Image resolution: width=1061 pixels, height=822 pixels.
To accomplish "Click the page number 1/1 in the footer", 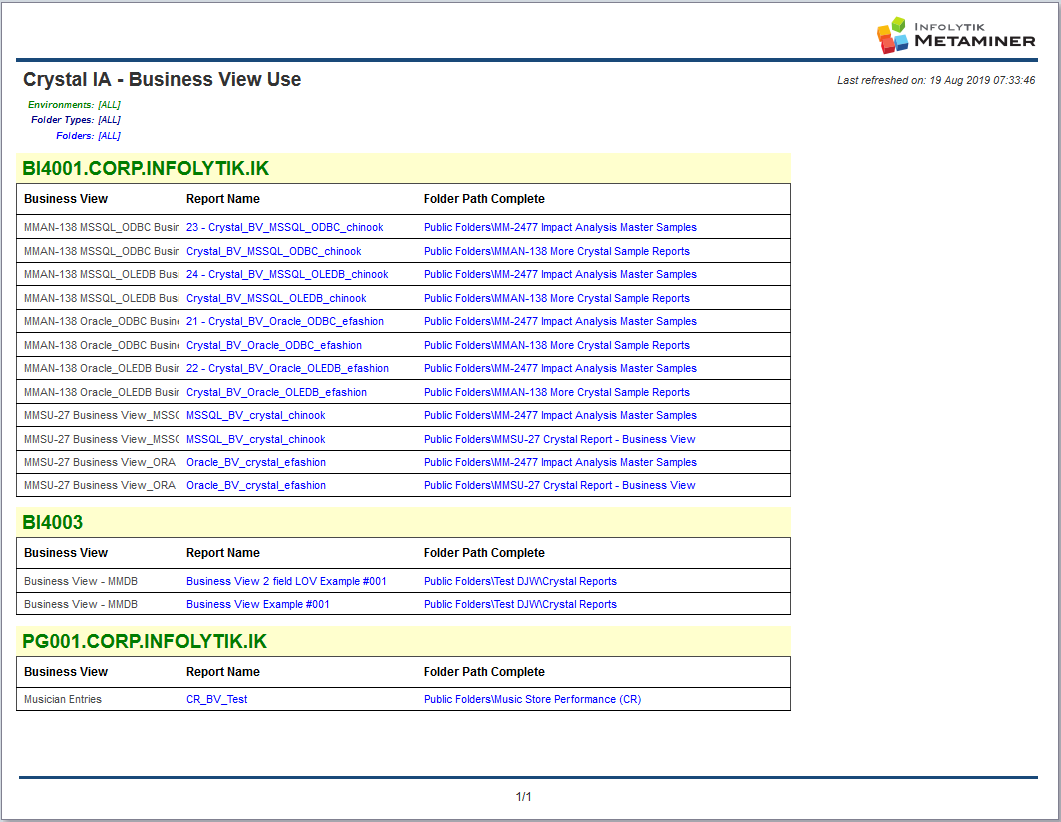I will click(x=524, y=797).
